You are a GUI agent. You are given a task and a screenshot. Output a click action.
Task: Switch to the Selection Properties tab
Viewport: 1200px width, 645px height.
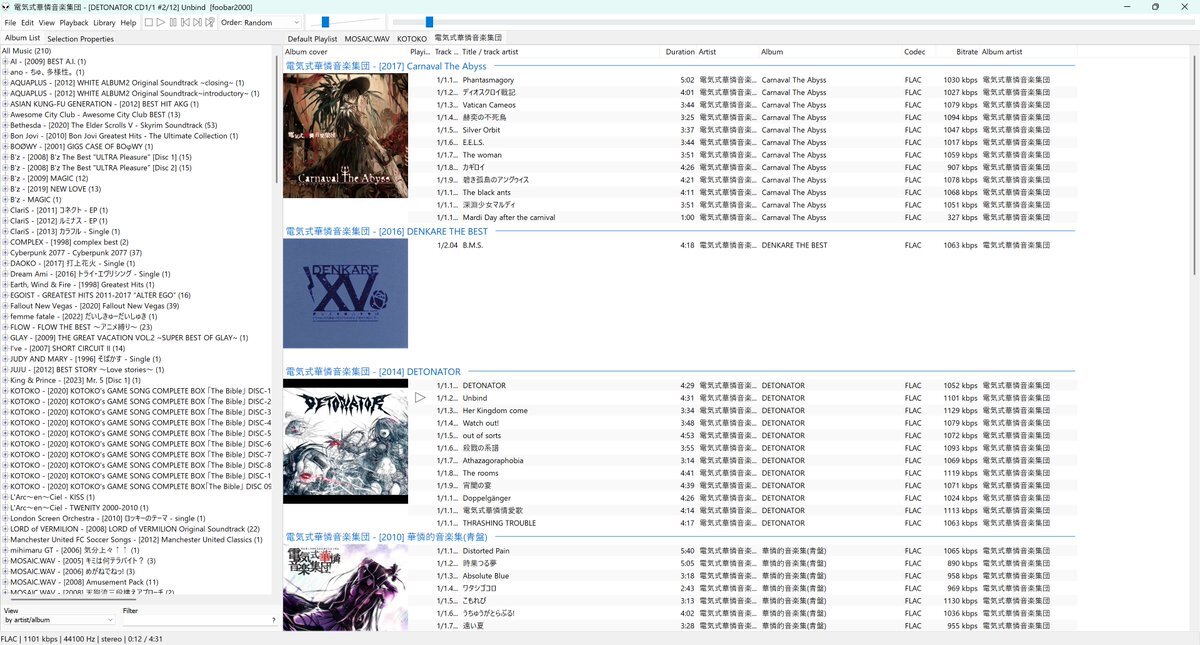click(x=80, y=39)
